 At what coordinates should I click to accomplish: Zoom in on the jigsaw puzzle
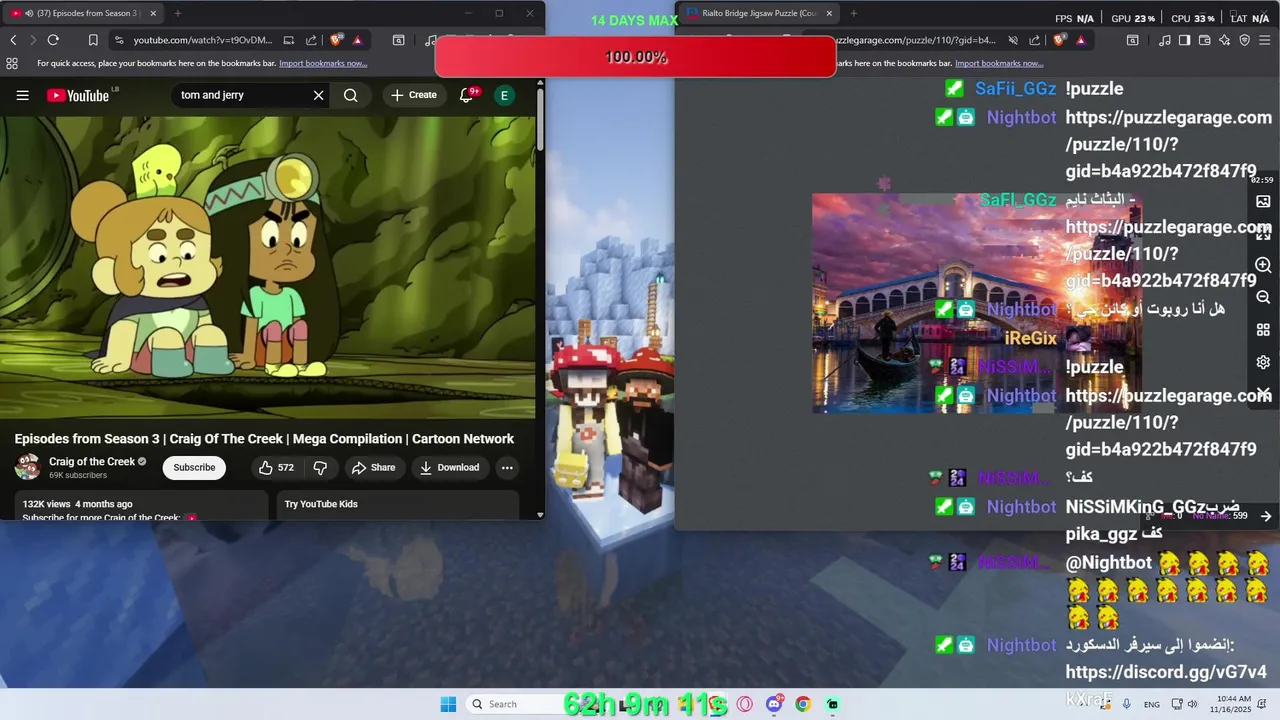tap(1263, 265)
